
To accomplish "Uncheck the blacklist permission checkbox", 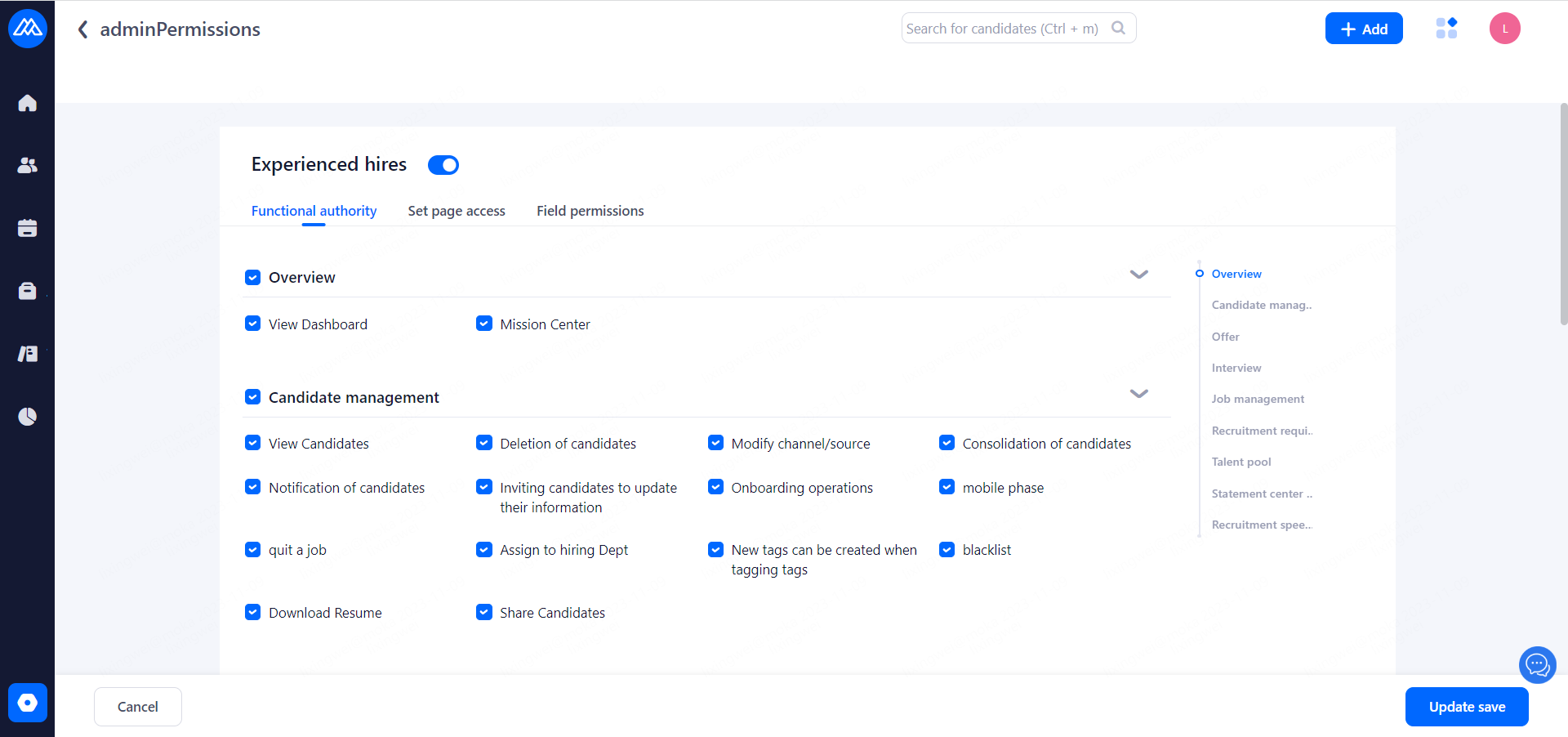I will (947, 549).
